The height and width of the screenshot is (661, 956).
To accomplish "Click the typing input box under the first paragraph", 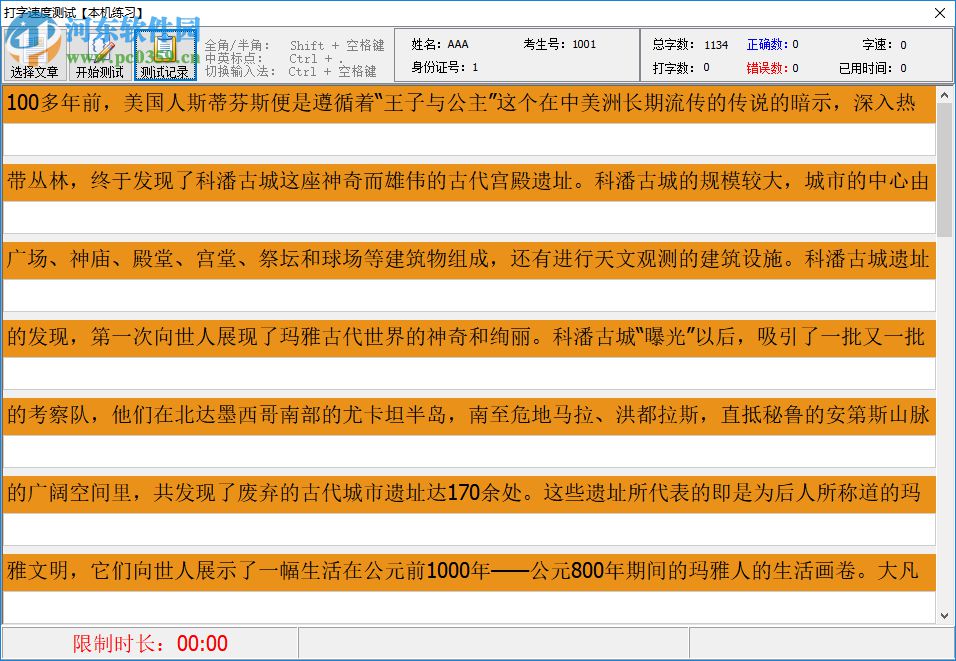I will coord(400,140).
